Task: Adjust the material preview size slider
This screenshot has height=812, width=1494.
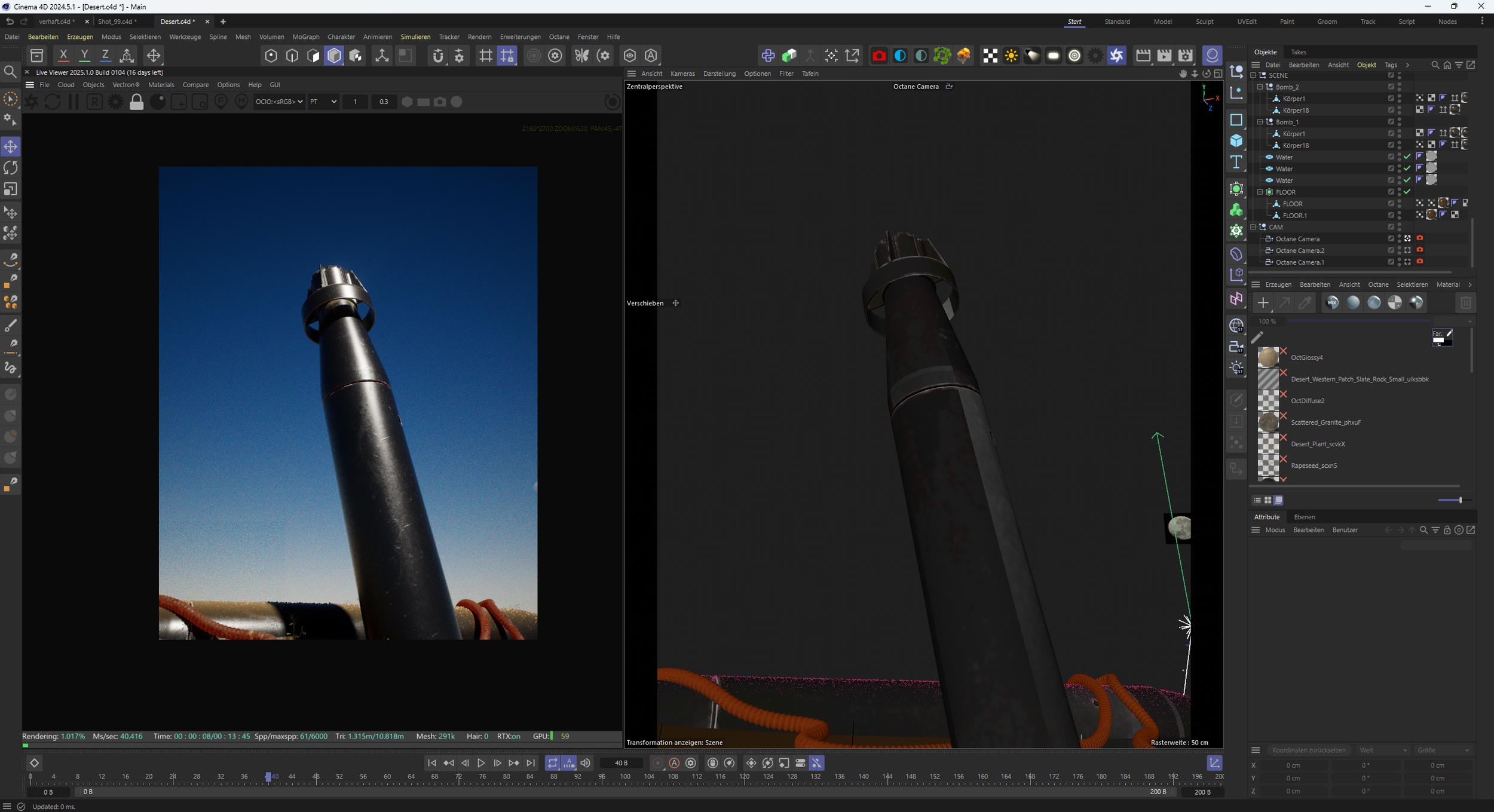Action: pos(1459,500)
